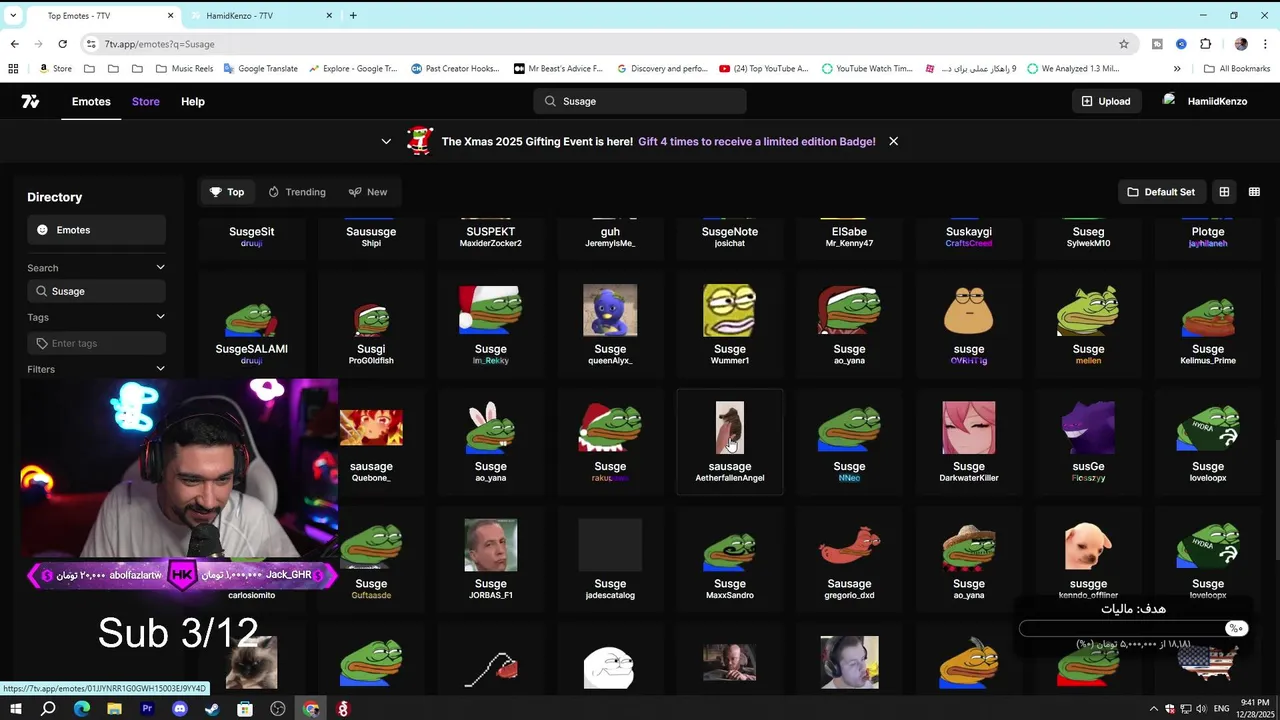Image resolution: width=1280 pixels, height=720 pixels.
Task: Open the Gift 4 times badge link
Action: coord(757,141)
